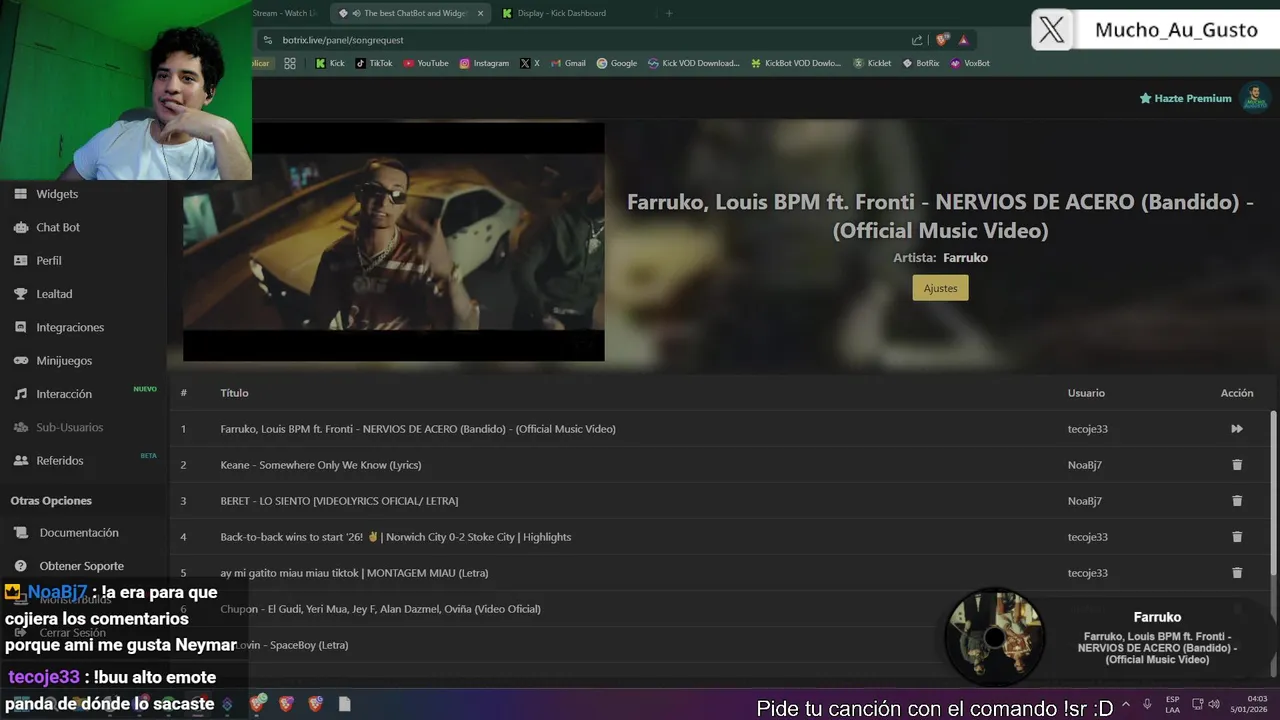Image resolution: width=1280 pixels, height=720 pixels.
Task: Close The best ChatBot and Widgets tab
Action: point(480,13)
